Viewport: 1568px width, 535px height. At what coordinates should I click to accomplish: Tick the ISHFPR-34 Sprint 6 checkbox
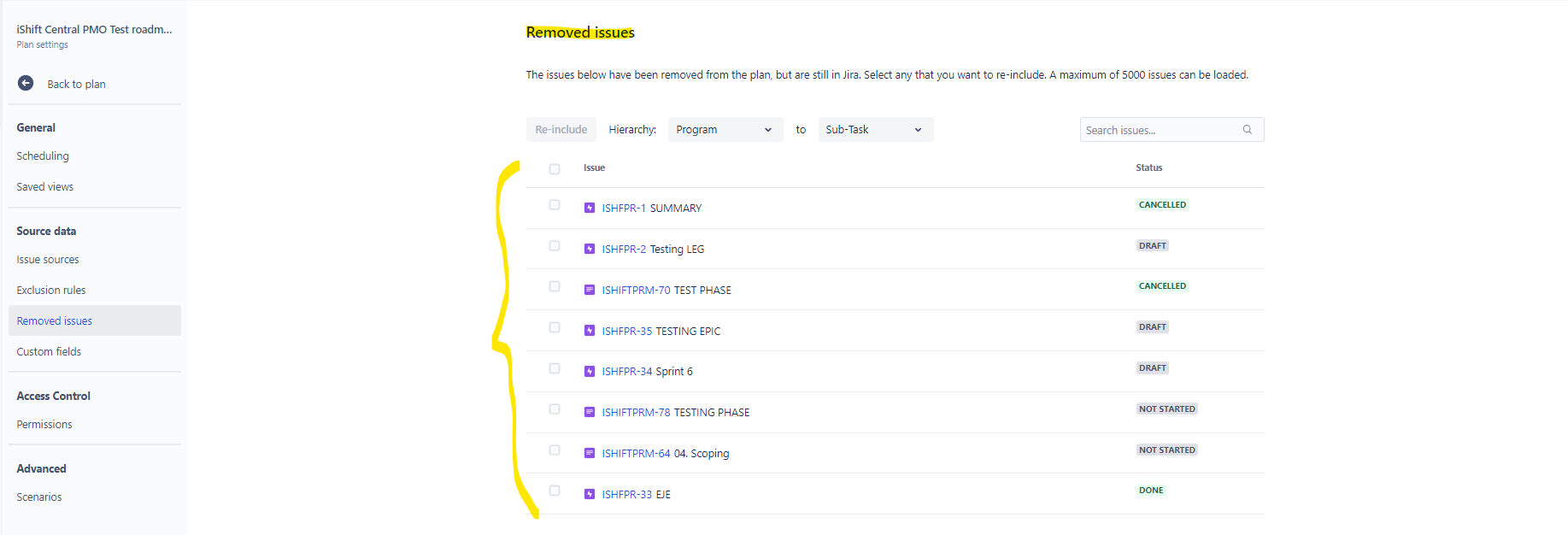(555, 368)
